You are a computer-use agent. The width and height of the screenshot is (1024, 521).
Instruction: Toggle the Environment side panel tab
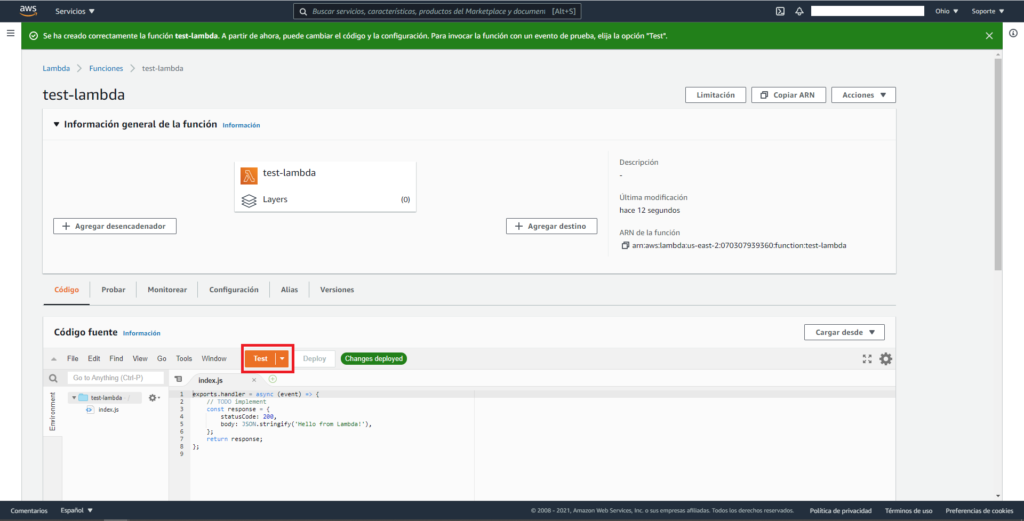tap(52, 411)
